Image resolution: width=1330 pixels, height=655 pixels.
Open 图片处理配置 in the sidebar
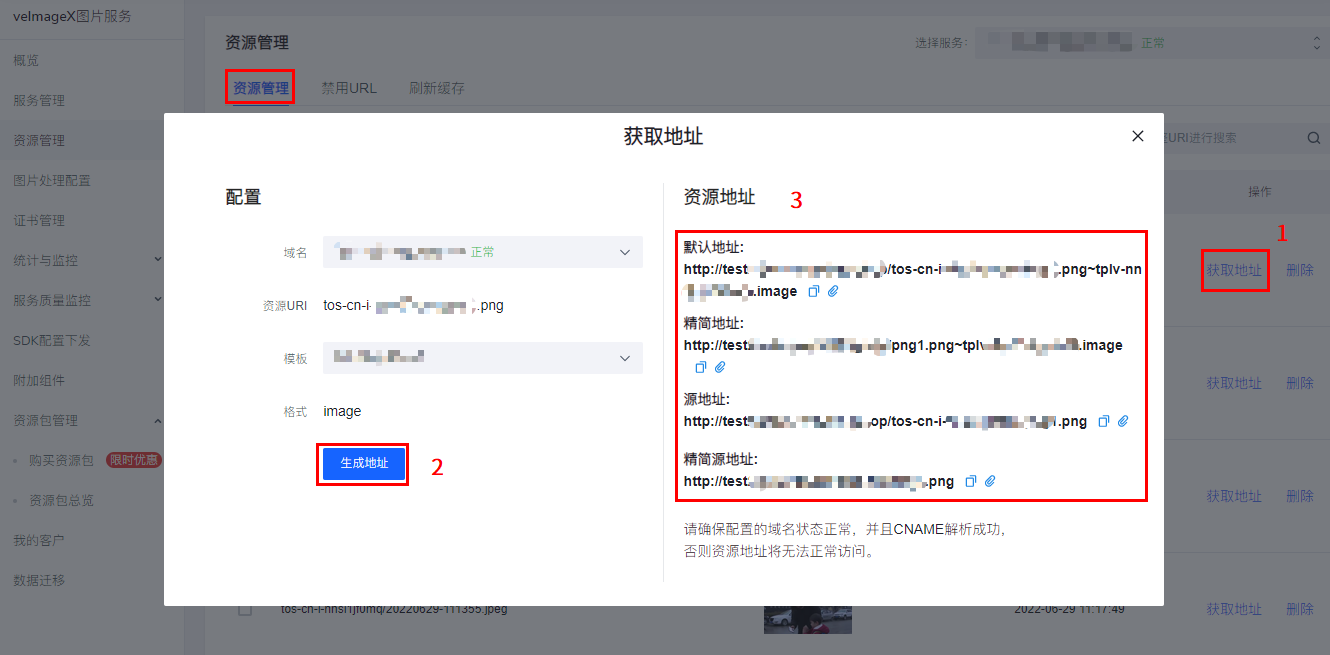[x=52, y=180]
